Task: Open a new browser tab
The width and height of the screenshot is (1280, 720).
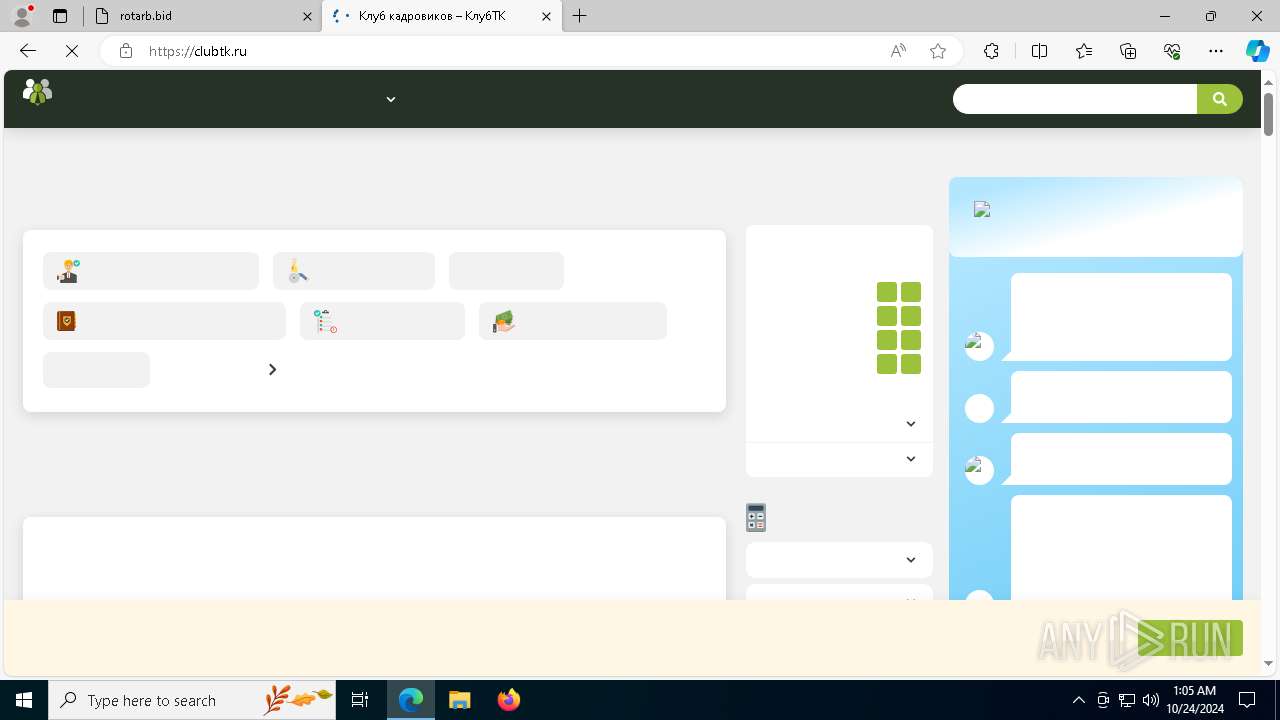Action: (580, 16)
